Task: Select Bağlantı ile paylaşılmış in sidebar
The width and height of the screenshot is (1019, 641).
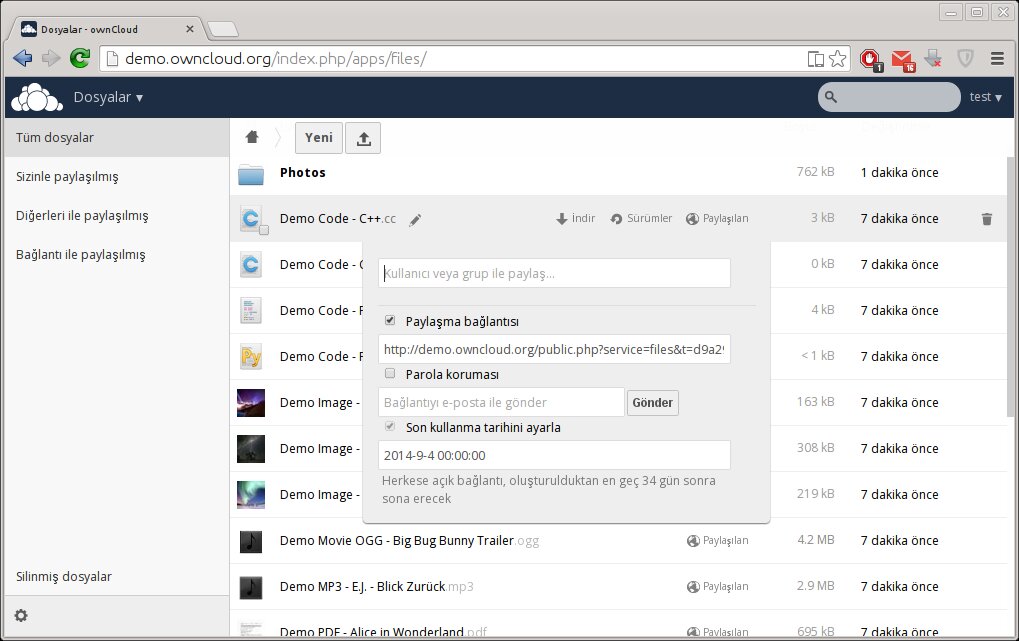Action: pos(117,255)
